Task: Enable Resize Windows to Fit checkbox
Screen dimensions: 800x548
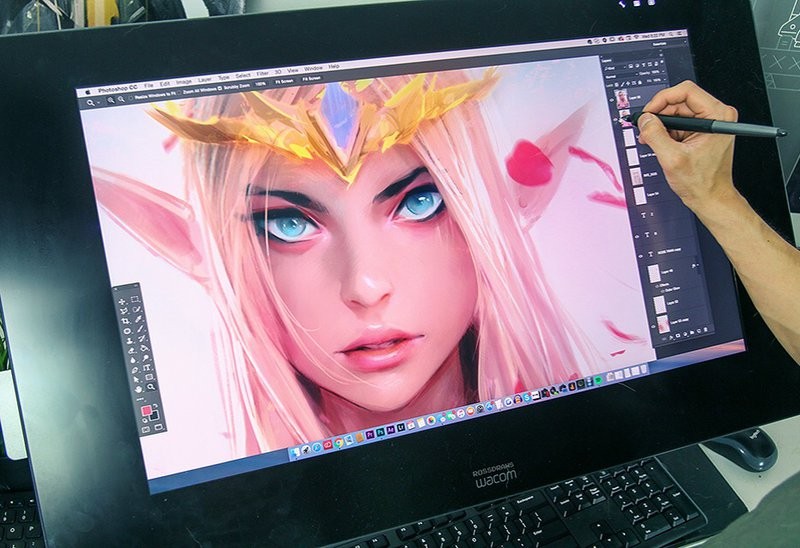Action: 131,98
